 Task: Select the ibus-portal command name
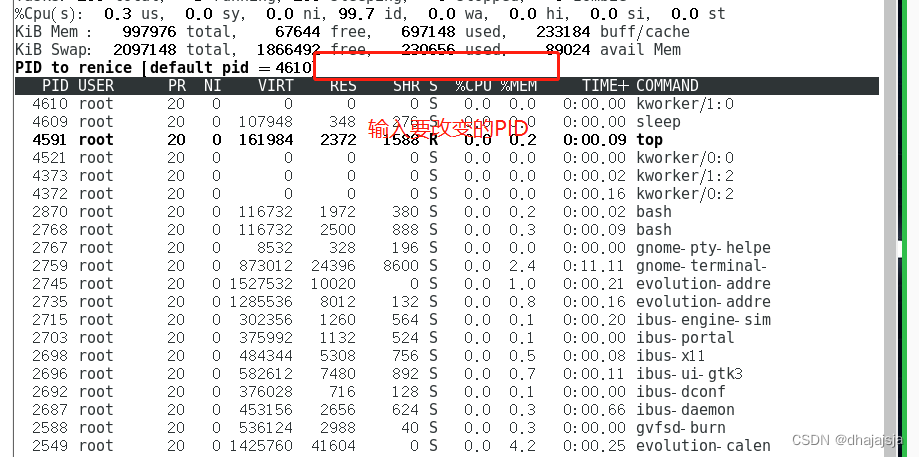(685, 338)
